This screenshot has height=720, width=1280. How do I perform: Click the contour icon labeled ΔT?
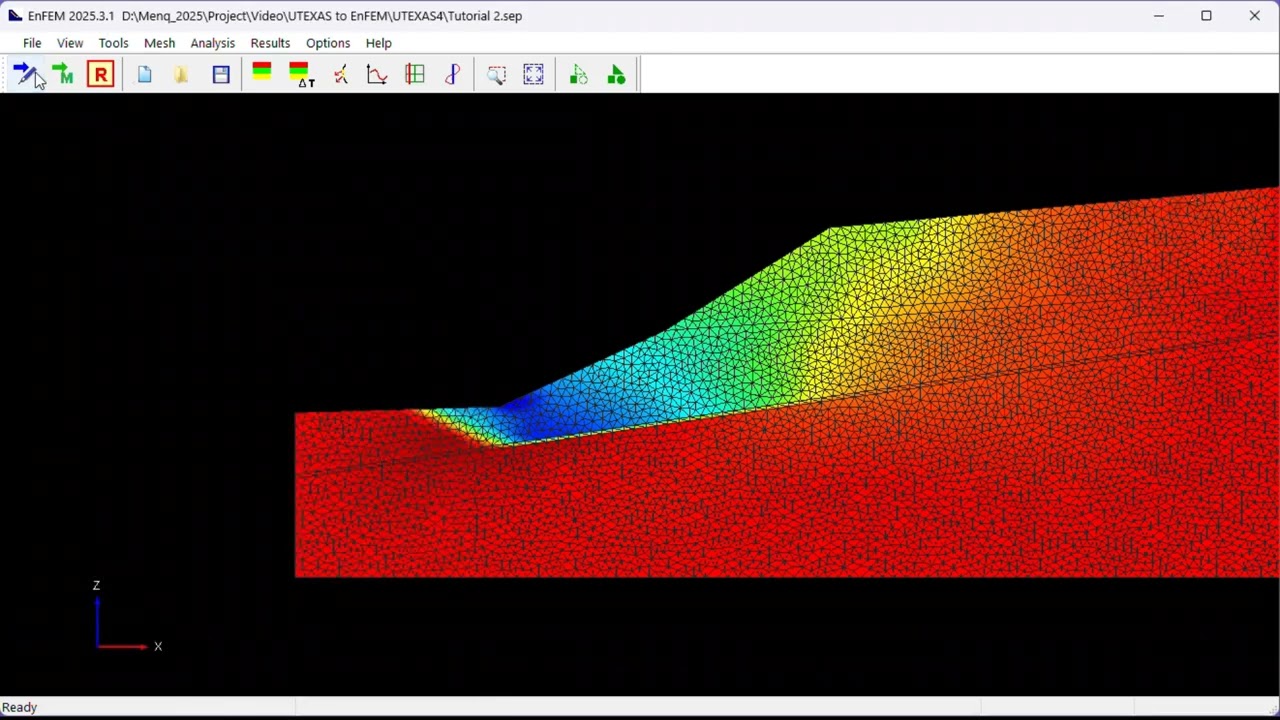click(x=301, y=75)
